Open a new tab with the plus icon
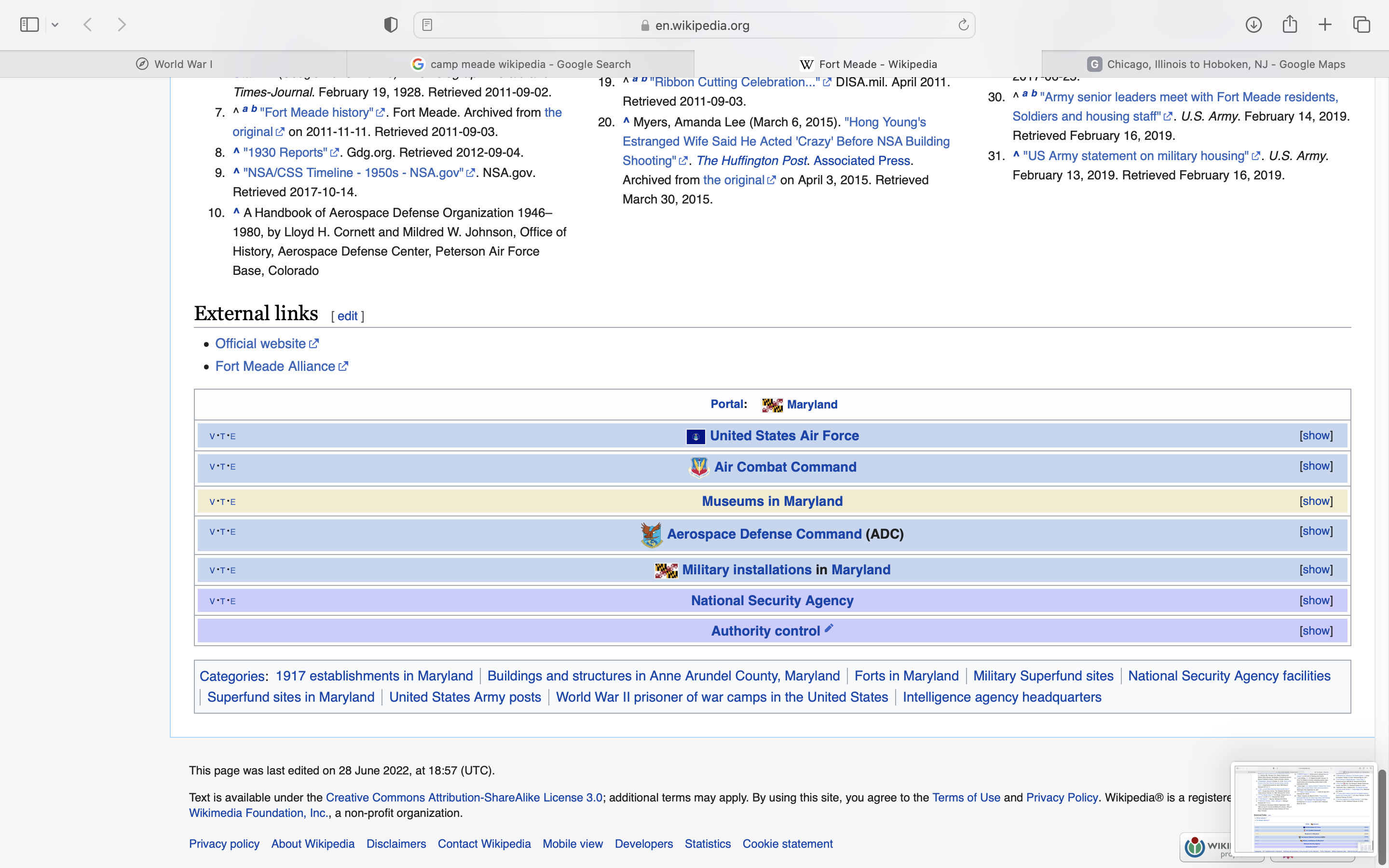Image resolution: width=1389 pixels, height=868 pixels. coord(1325,25)
